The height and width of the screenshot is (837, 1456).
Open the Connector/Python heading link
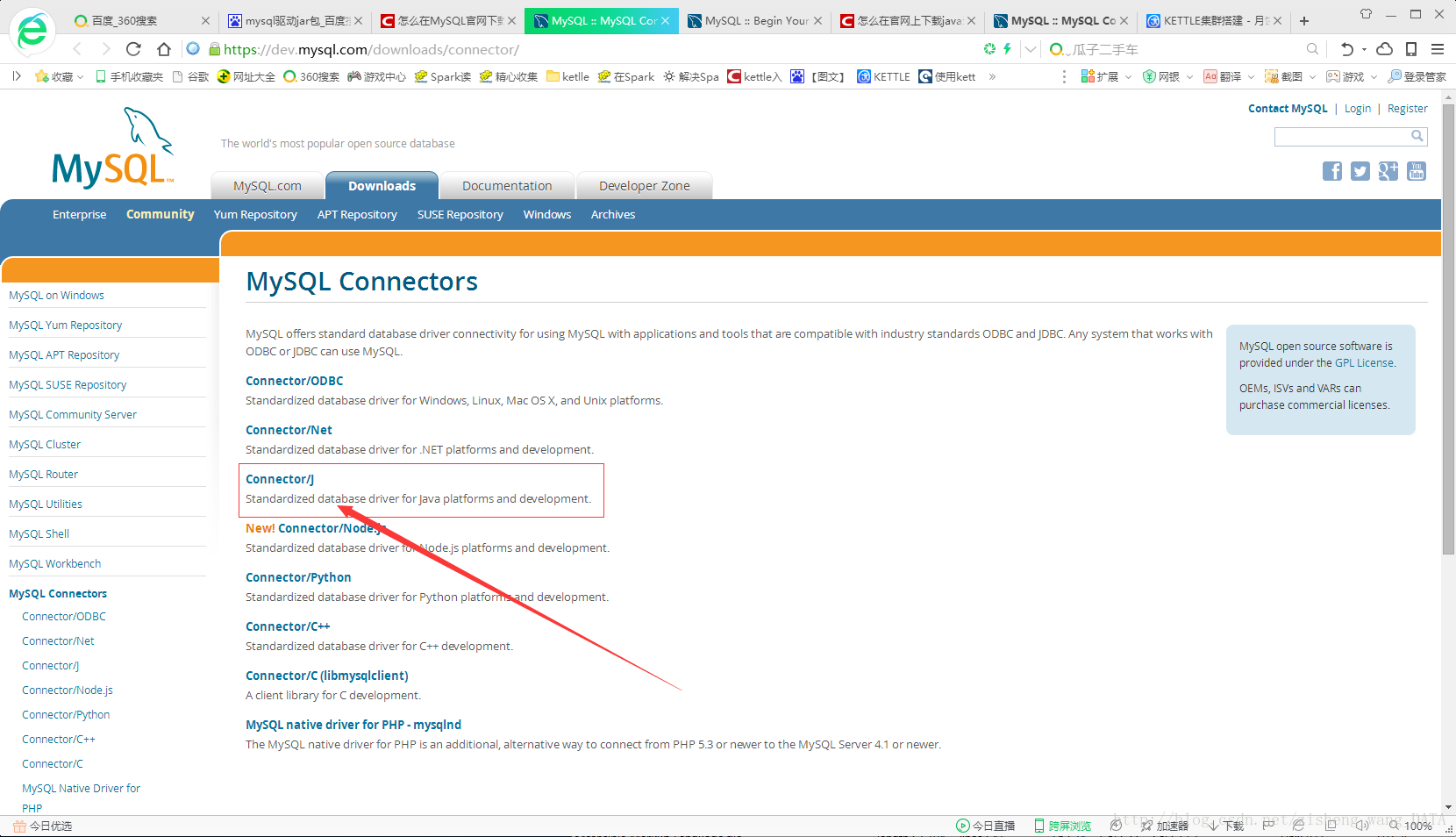(298, 577)
